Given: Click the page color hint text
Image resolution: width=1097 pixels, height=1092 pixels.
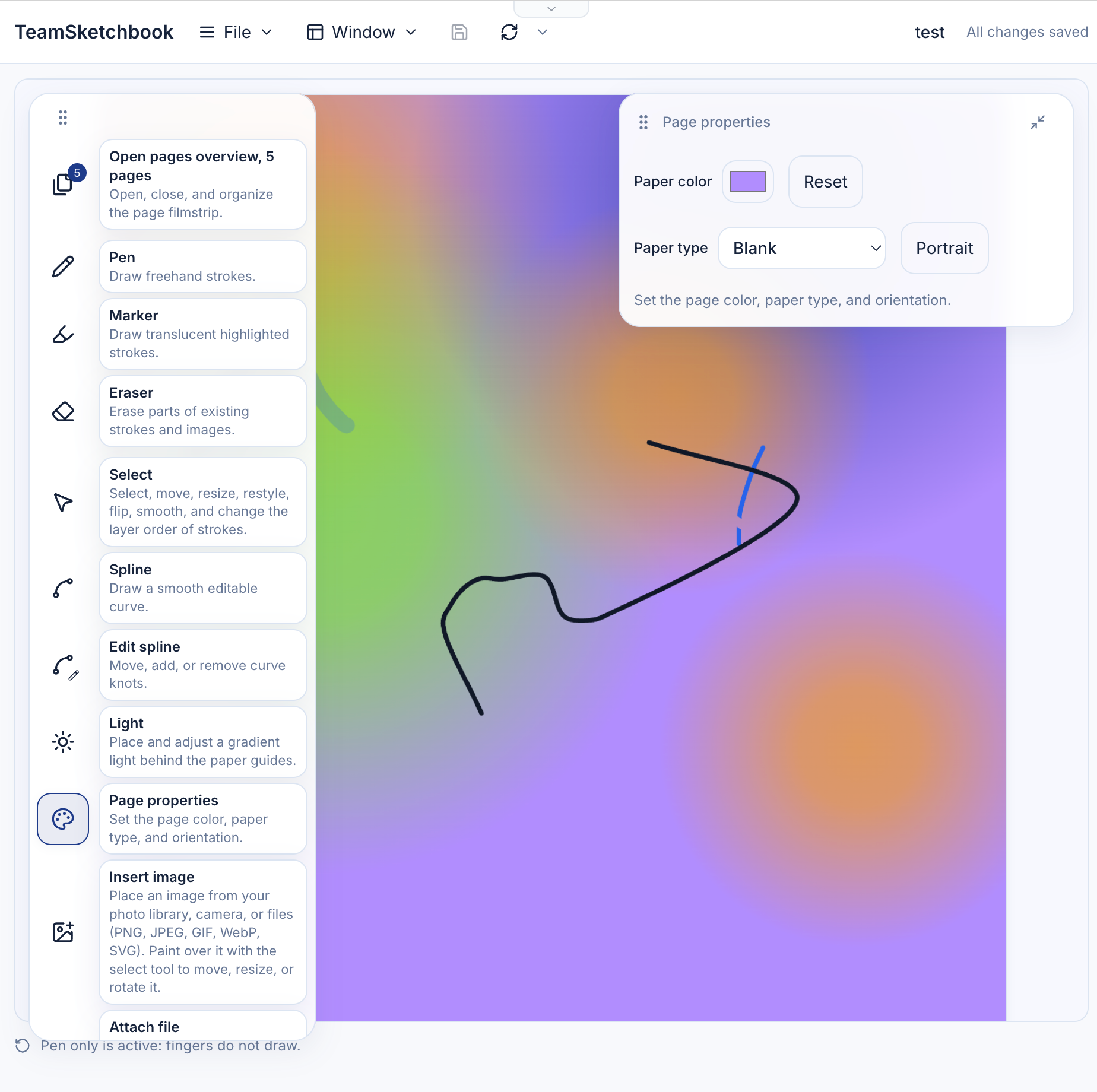Looking at the screenshot, I should point(792,300).
